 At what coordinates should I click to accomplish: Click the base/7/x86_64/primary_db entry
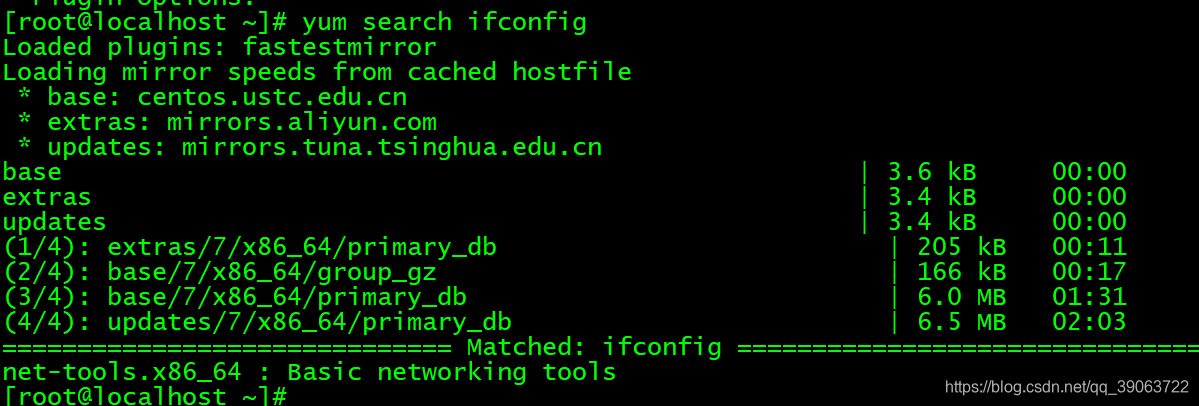coord(287,297)
